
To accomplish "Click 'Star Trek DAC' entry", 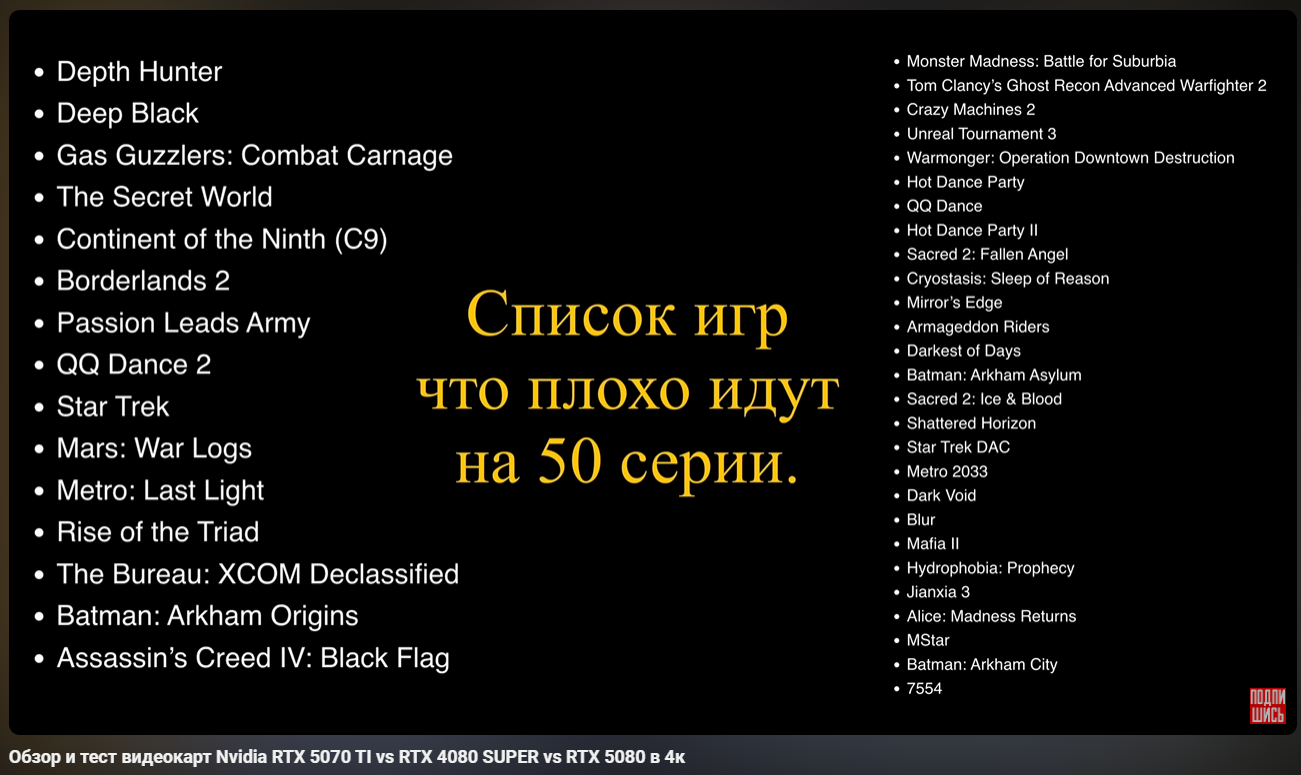I will click(x=958, y=447).
